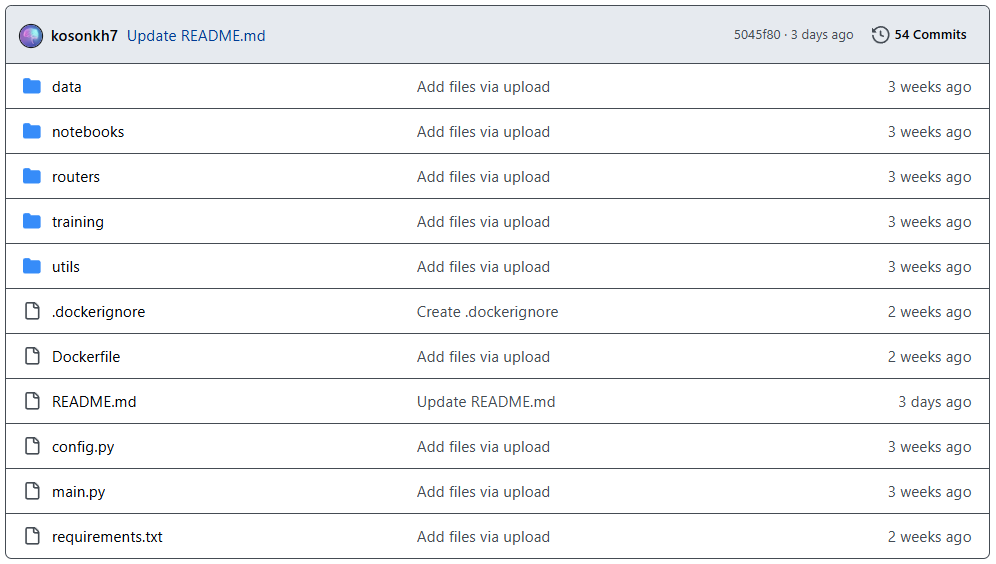The width and height of the screenshot is (996, 564).
Task: Open commit message for routers folder
Action: 483,177
